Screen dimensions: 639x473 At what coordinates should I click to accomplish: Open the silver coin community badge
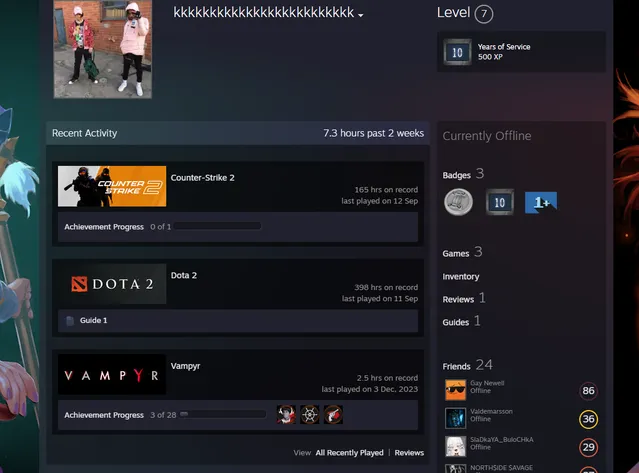[x=458, y=202]
